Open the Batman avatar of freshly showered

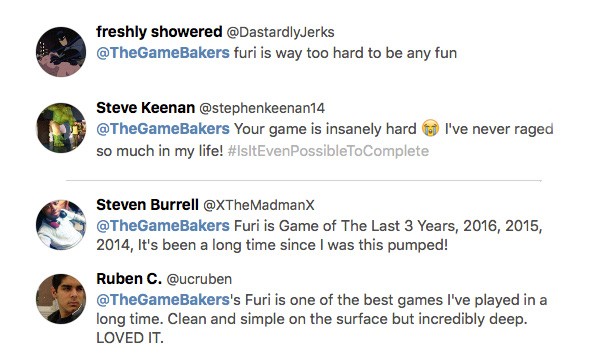[x=61, y=52]
